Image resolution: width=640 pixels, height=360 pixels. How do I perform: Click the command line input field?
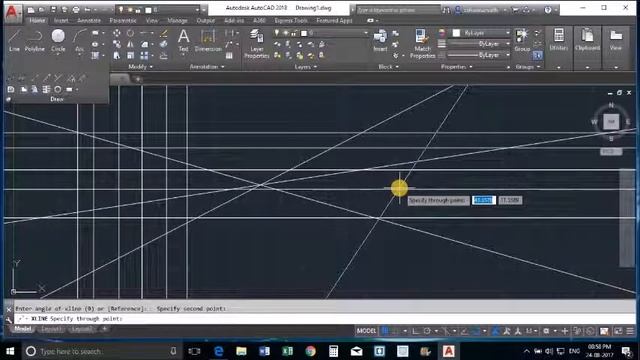point(324,318)
